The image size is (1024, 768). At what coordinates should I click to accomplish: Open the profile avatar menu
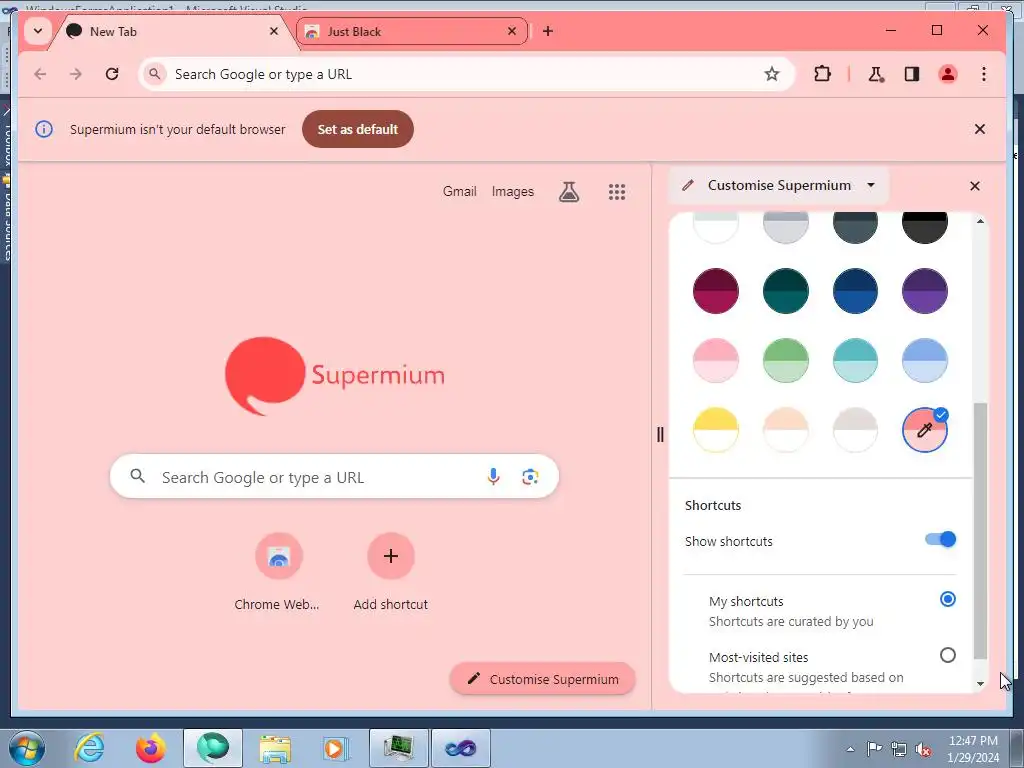[948, 74]
